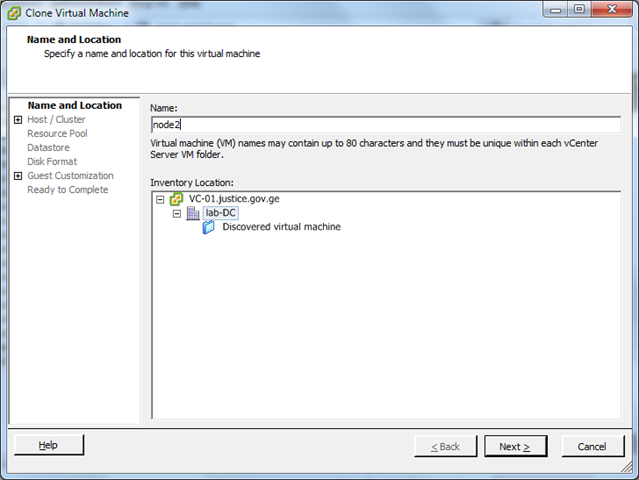The width and height of the screenshot is (639, 480).
Task: Click the Back button
Action: click(445, 446)
